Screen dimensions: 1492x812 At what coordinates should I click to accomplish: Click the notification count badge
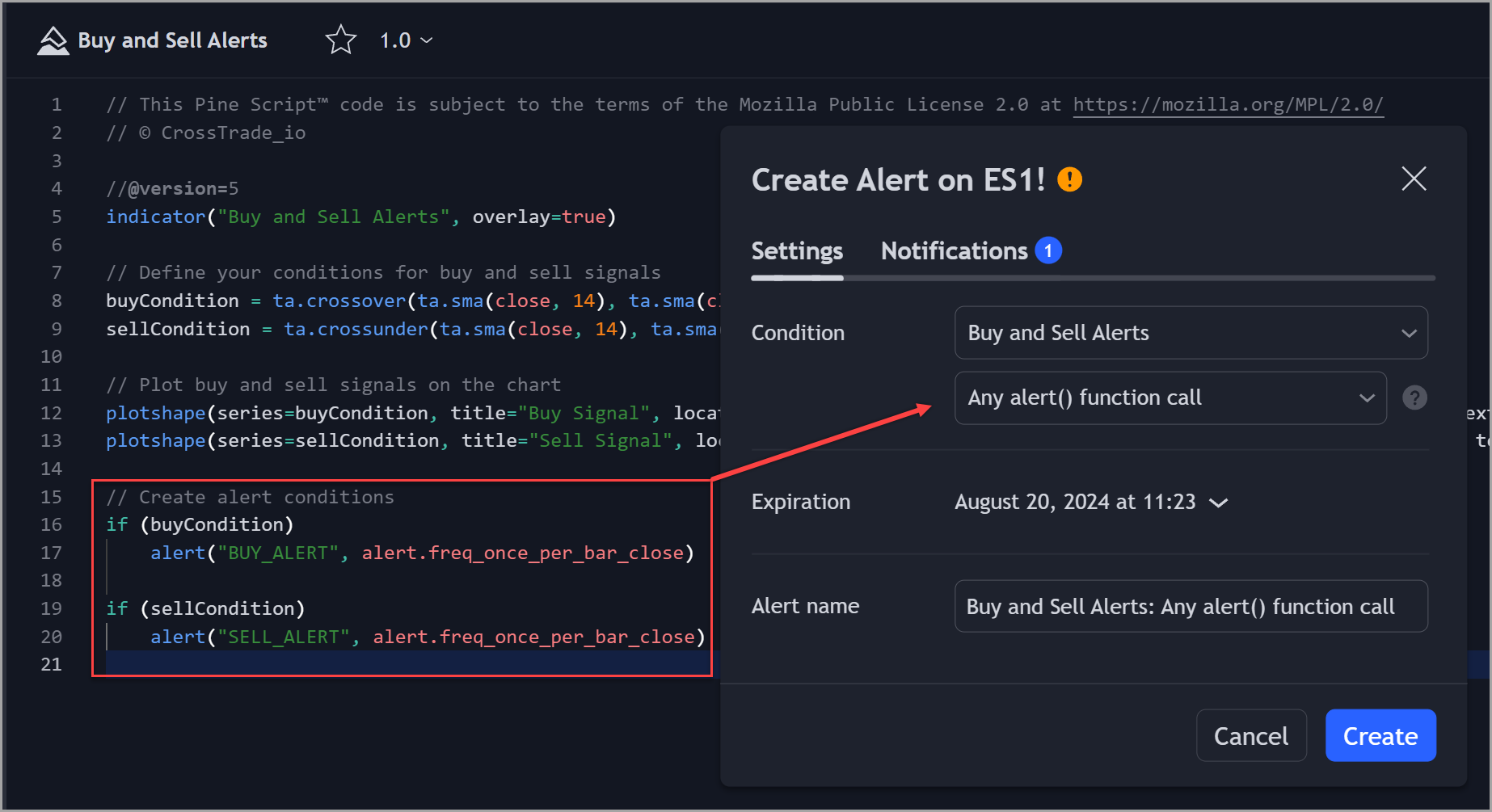coord(1048,250)
